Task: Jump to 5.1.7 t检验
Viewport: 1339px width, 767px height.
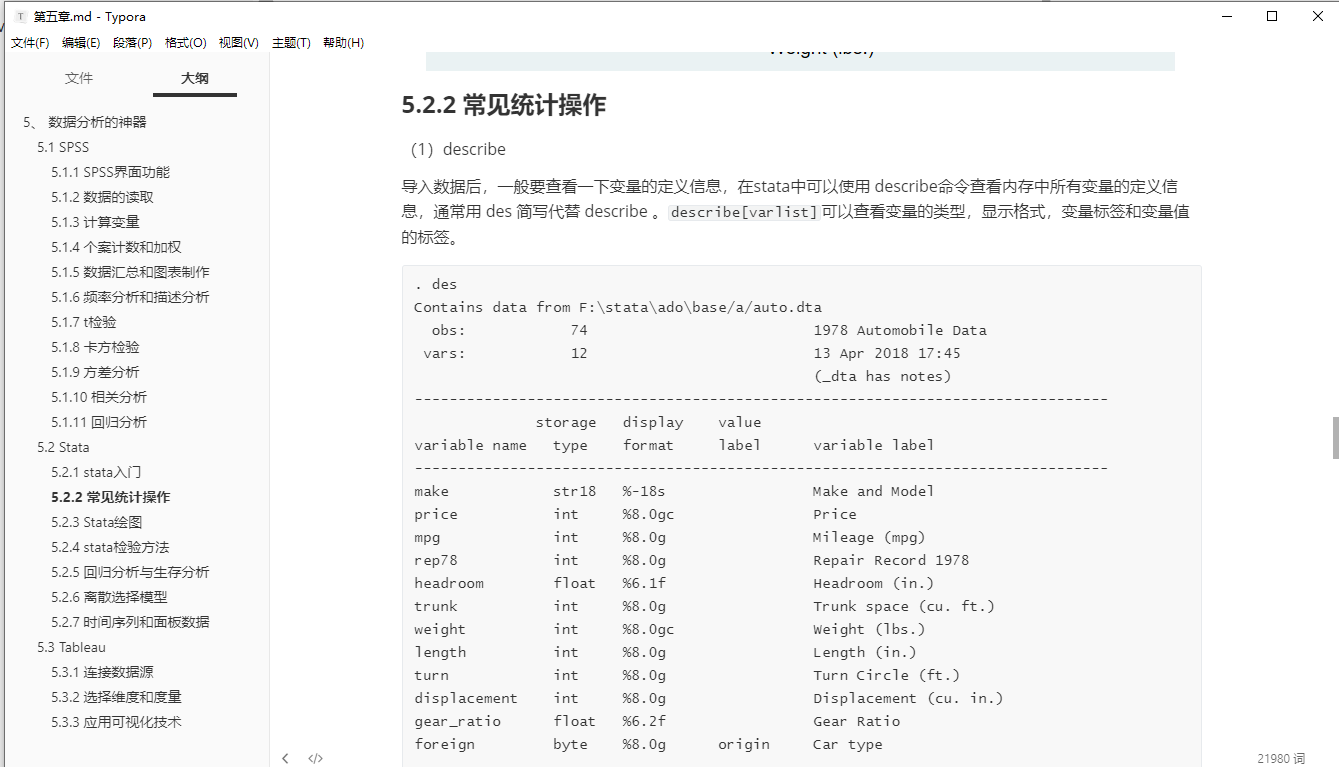Action: pyautogui.click(x=84, y=322)
